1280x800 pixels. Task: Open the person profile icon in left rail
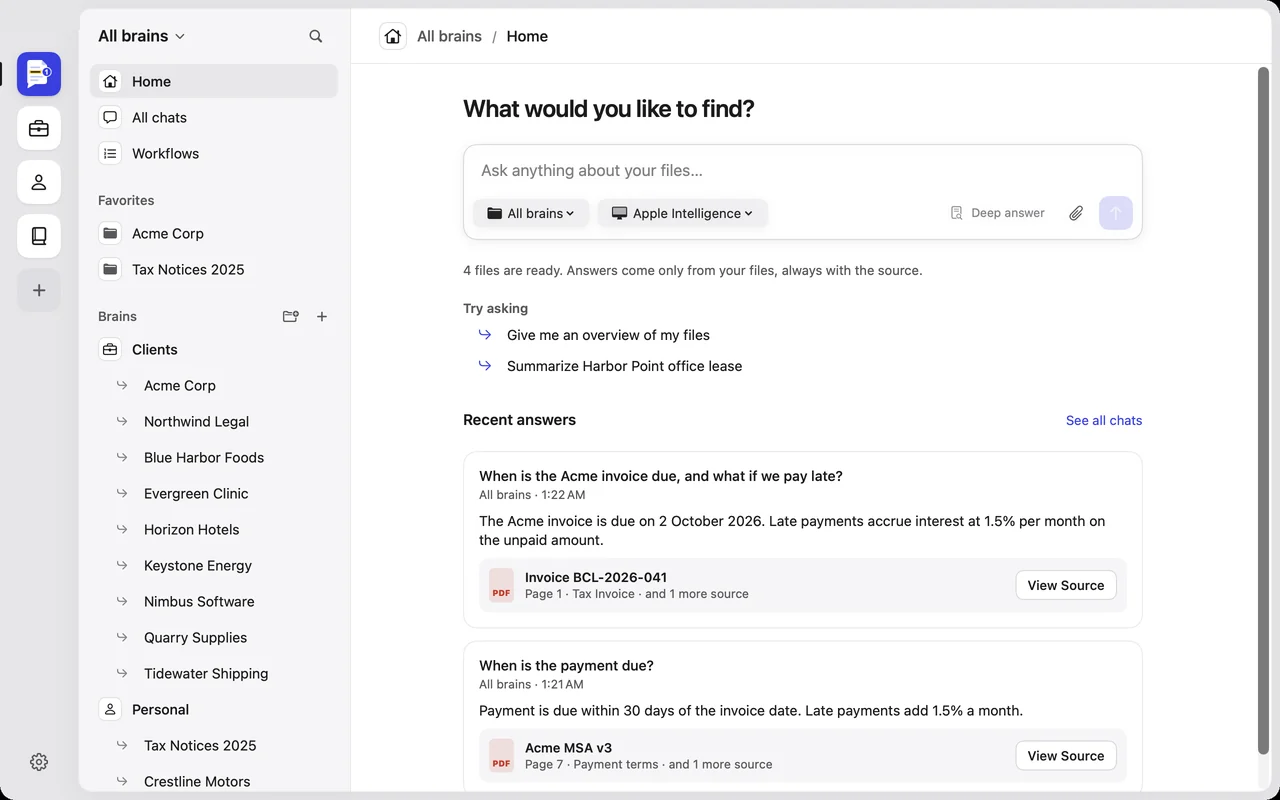(39, 182)
